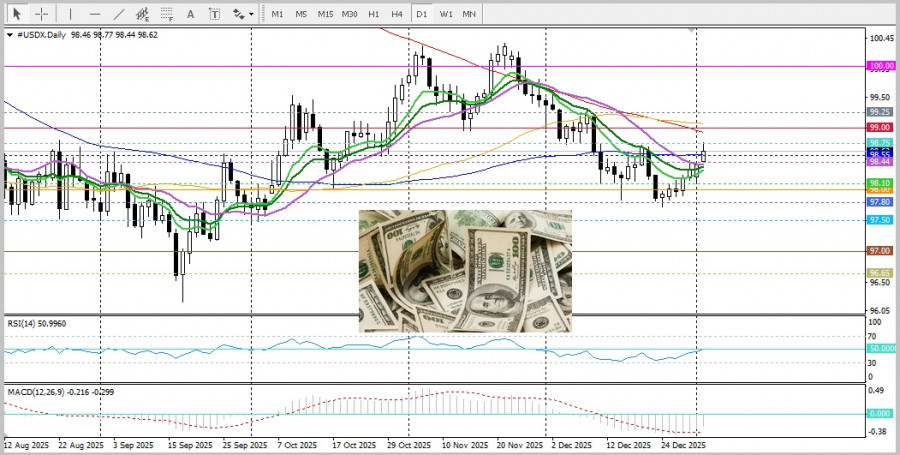This screenshot has width=900, height=455.
Task: Select the text 'A' tool
Action: pyautogui.click(x=191, y=13)
